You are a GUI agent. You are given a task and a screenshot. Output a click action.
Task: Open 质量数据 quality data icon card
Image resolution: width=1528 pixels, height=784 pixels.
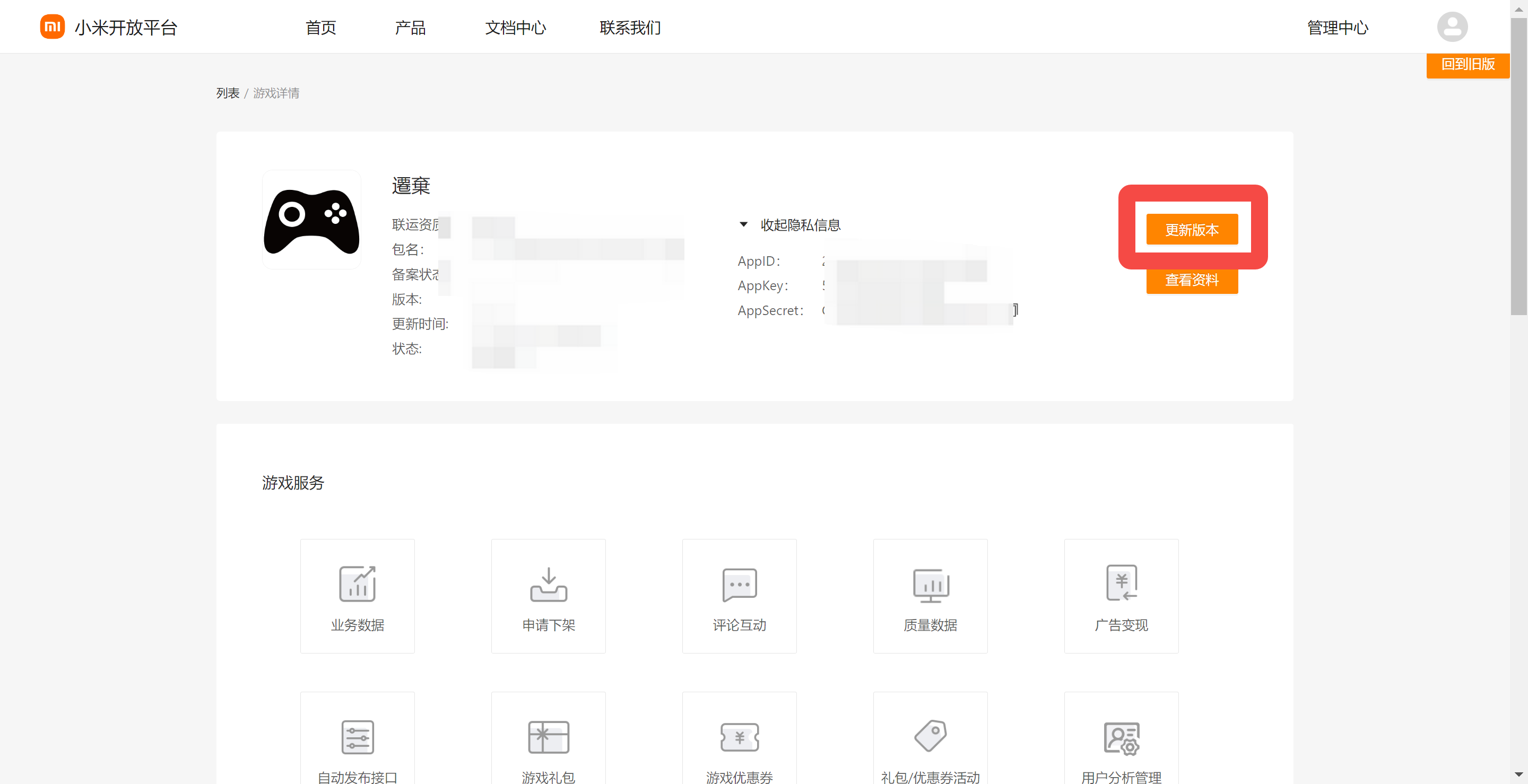tap(930, 596)
